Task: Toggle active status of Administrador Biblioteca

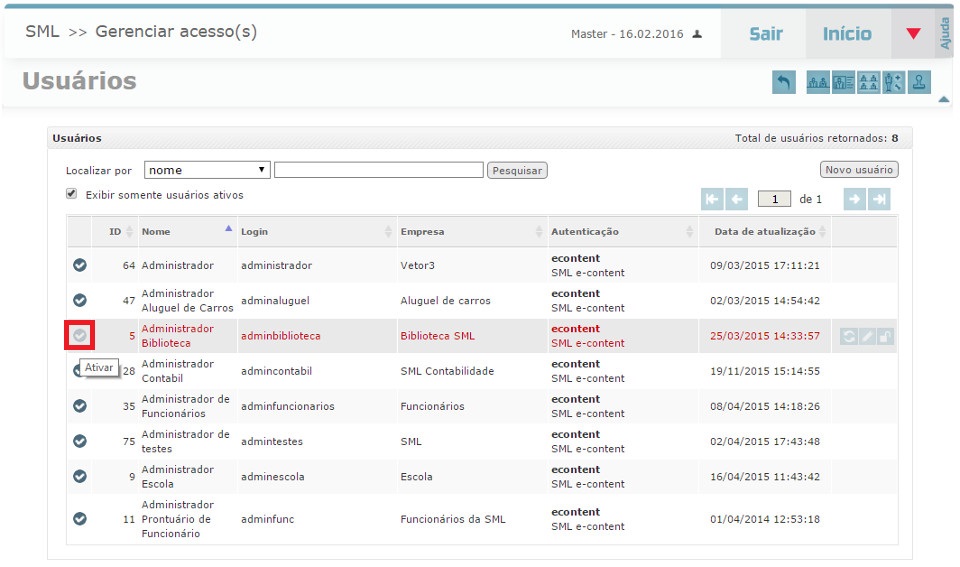Action: click(x=80, y=336)
